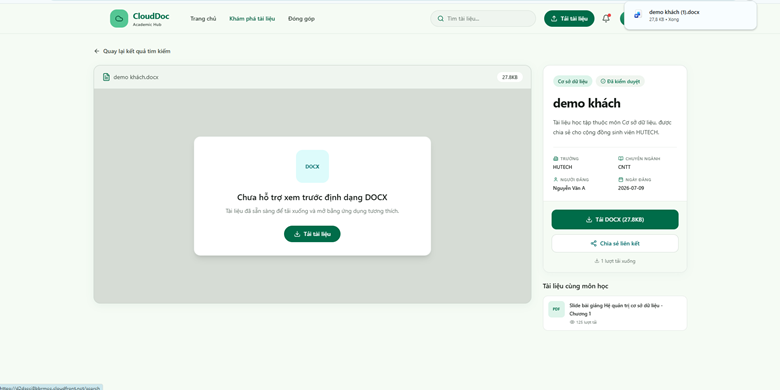This screenshot has width=780, height=390.
Task: Click the Nguyễn Văn A uploader name
Action: click(569, 188)
